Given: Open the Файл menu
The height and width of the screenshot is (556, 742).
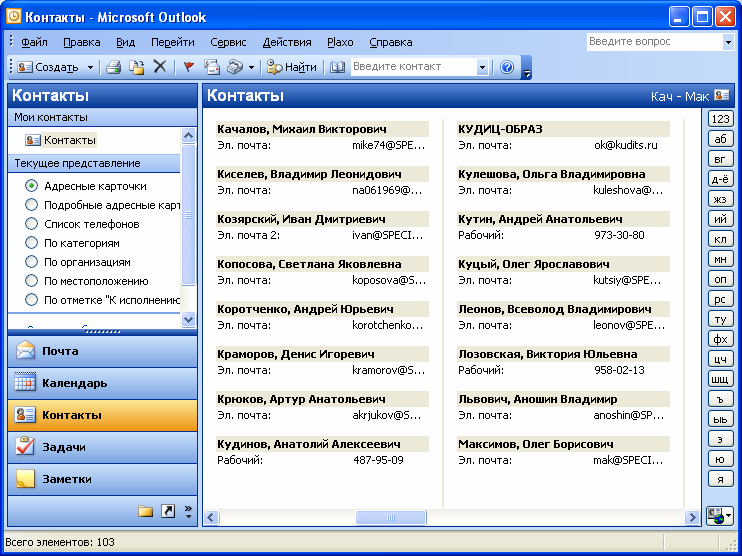Looking at the screenshot, I should point(34,42).
